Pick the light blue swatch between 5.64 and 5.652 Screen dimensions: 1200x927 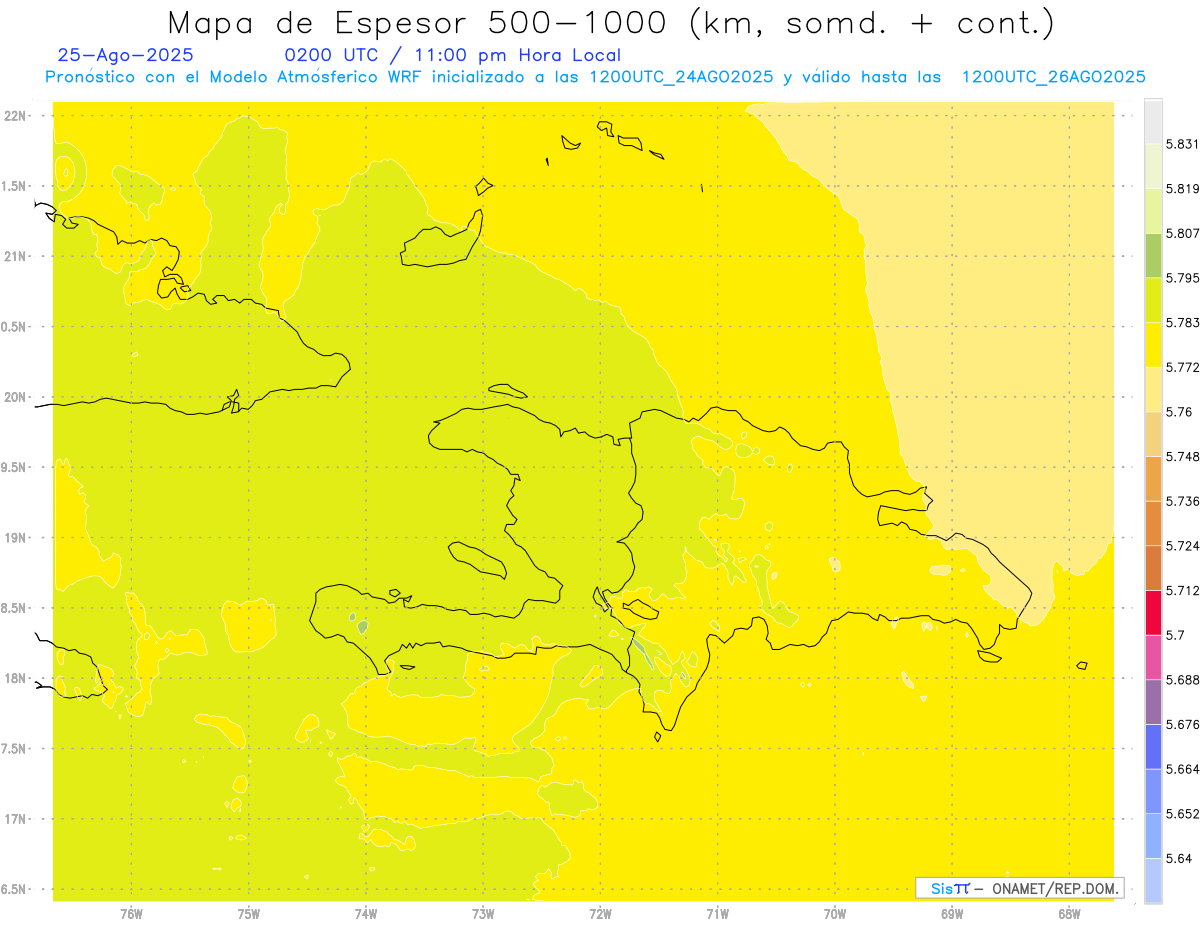(1153, 836)
